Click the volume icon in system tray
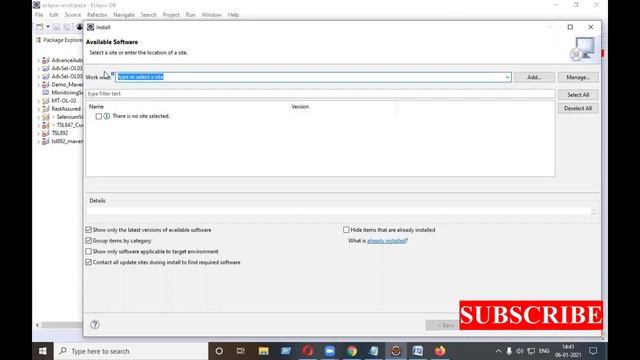Image resolution: width=640 pixels, height=360 pixels. tap(520, 351)
